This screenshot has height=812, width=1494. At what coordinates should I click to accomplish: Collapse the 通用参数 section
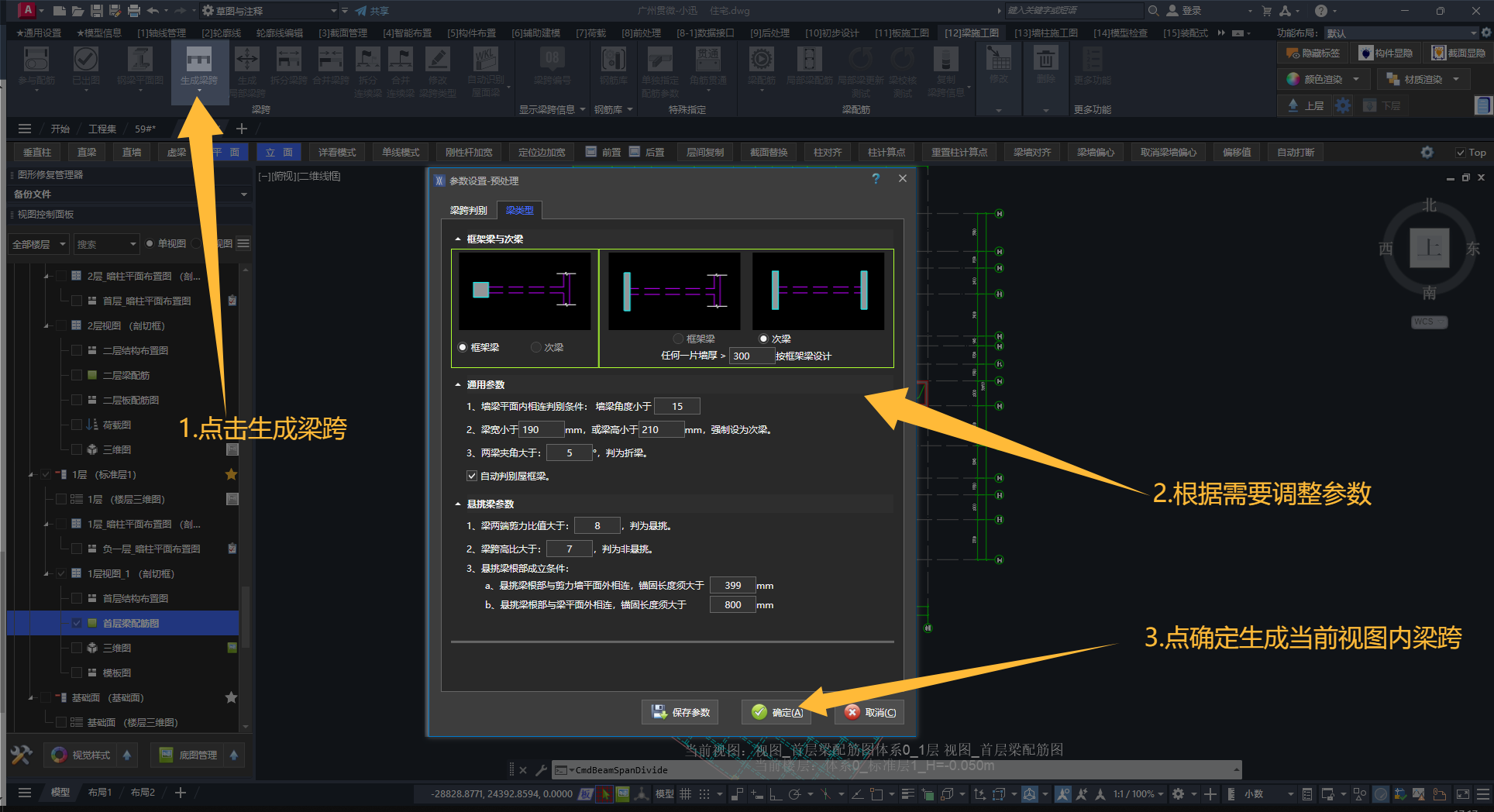457,385
